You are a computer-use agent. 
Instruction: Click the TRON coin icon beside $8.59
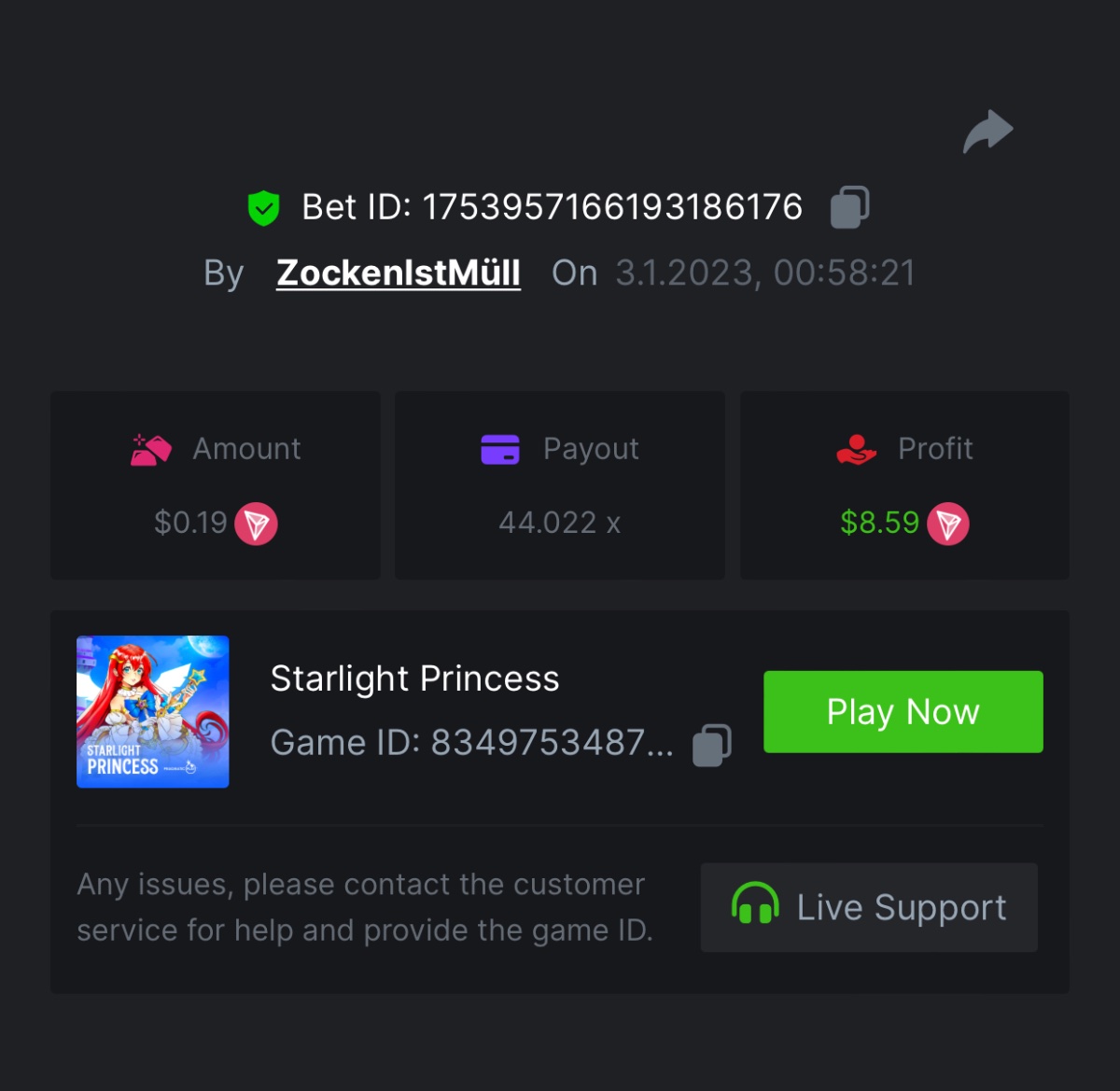(948, 524)
